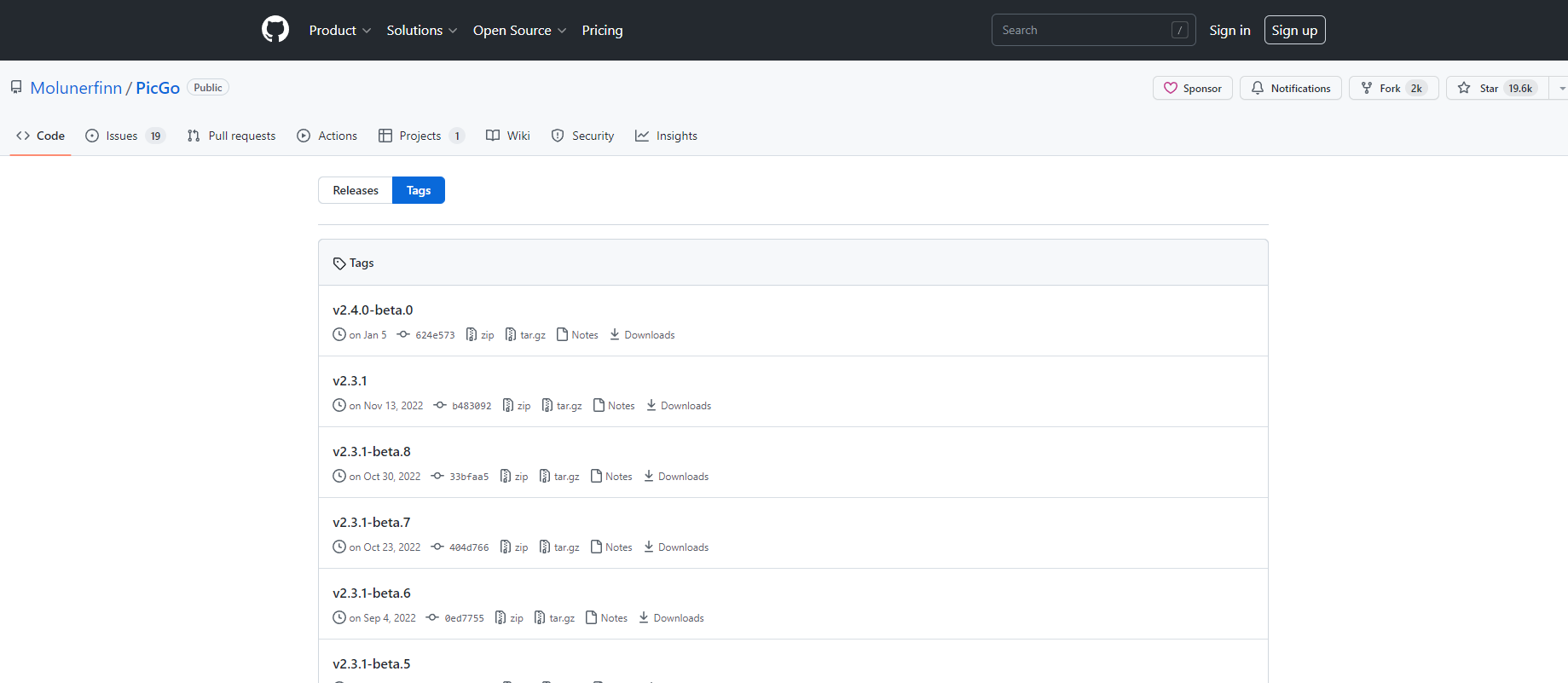This screenshot has width=1568, height=683.
Task: Fork the PicGo repository
Action: coord(1393,88)
